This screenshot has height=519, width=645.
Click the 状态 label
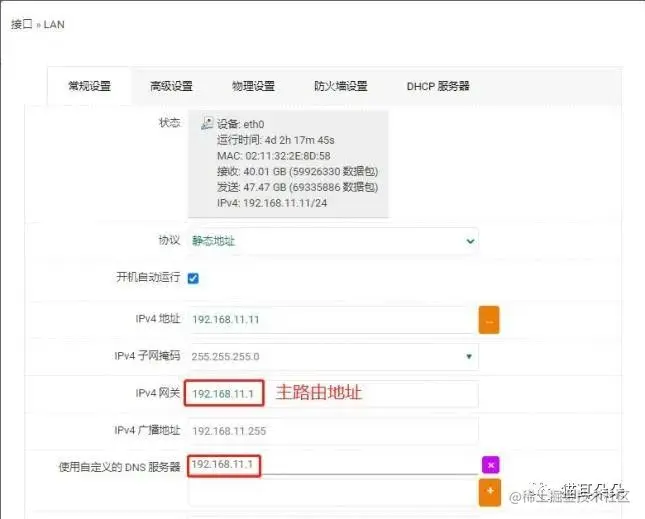pyautogui.click(x=169, y=123)
